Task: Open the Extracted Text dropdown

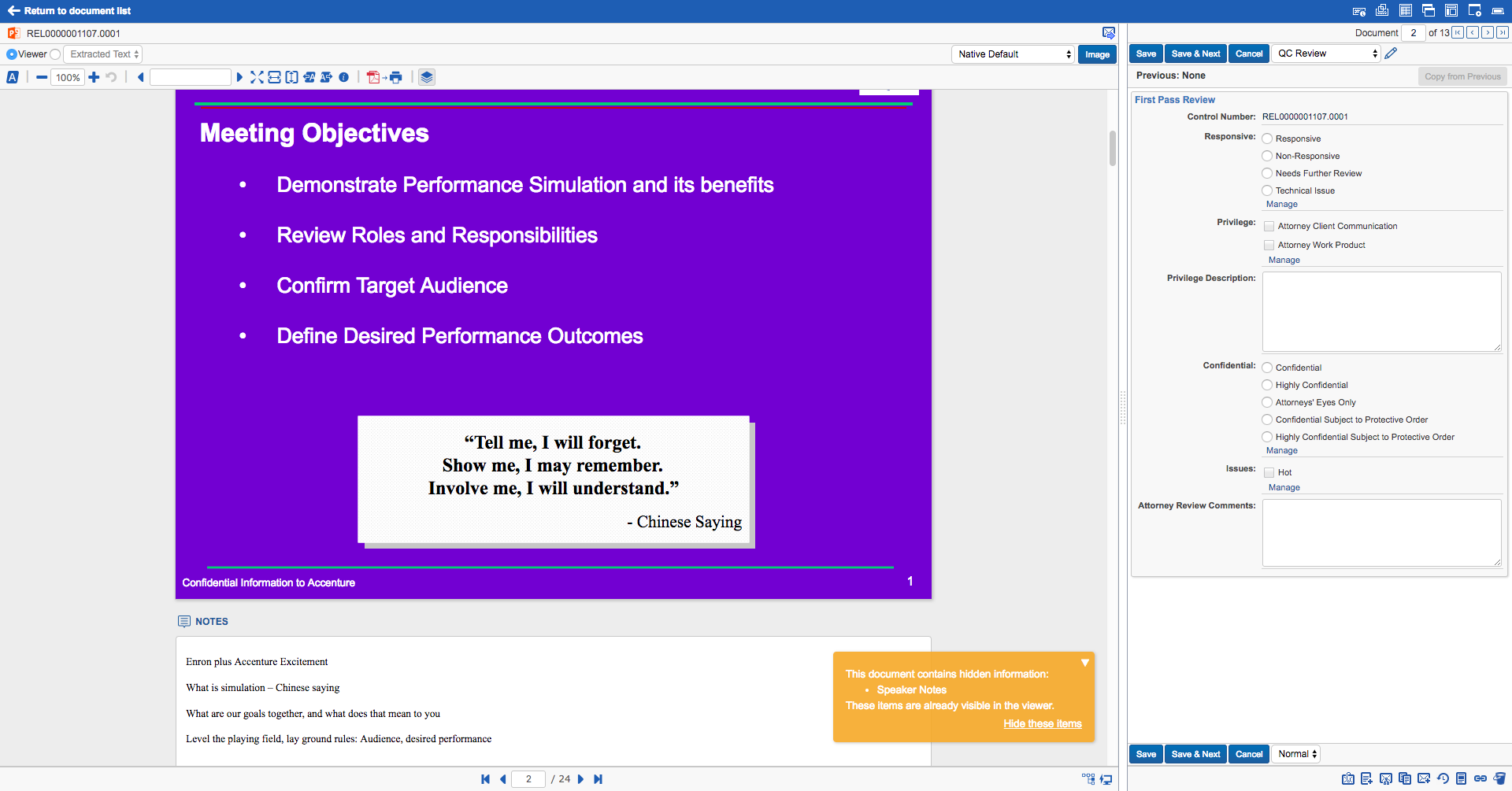Action: point(103,54)
